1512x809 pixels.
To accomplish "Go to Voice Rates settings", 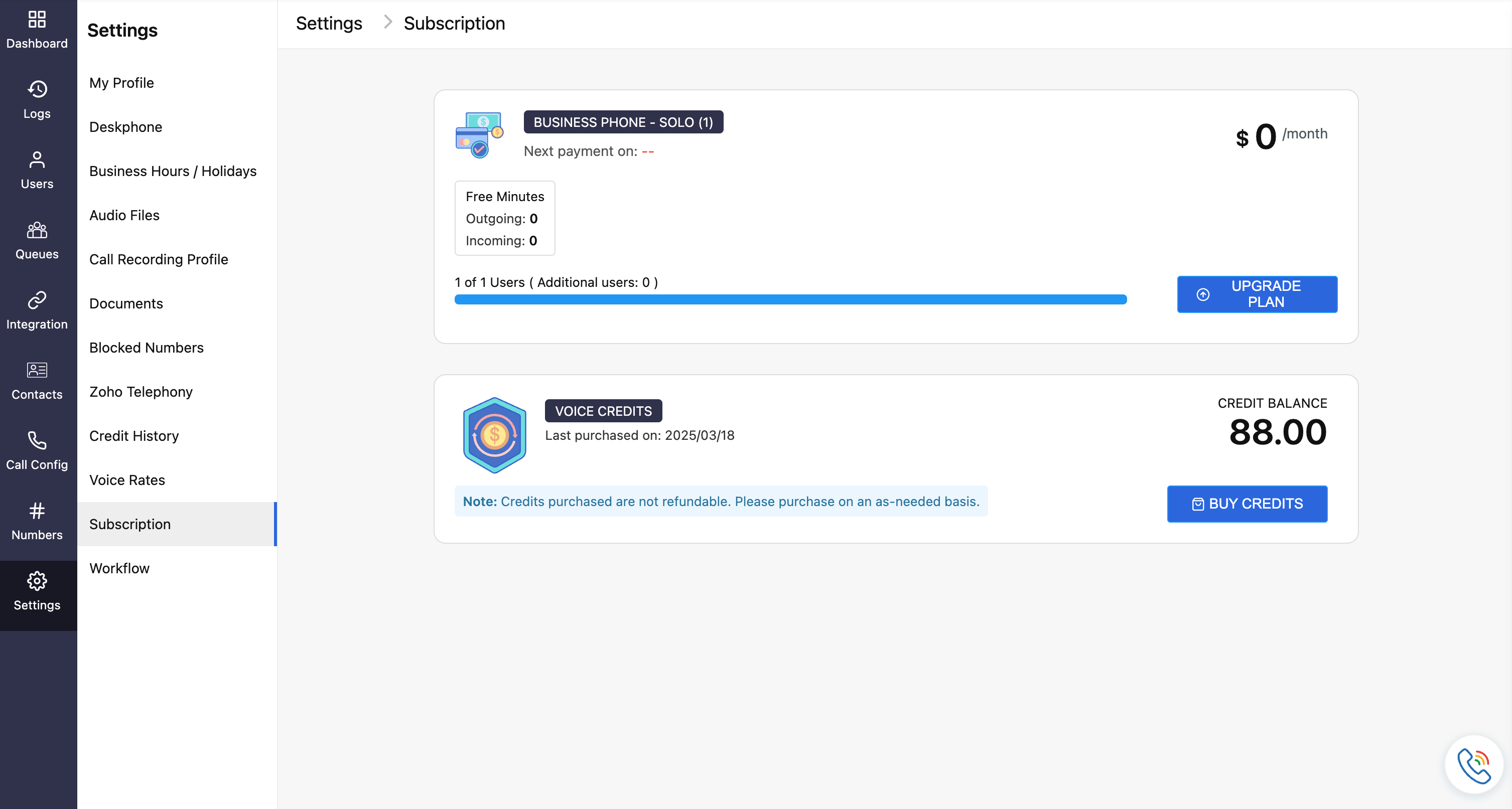I will click(x=127, y=480).
